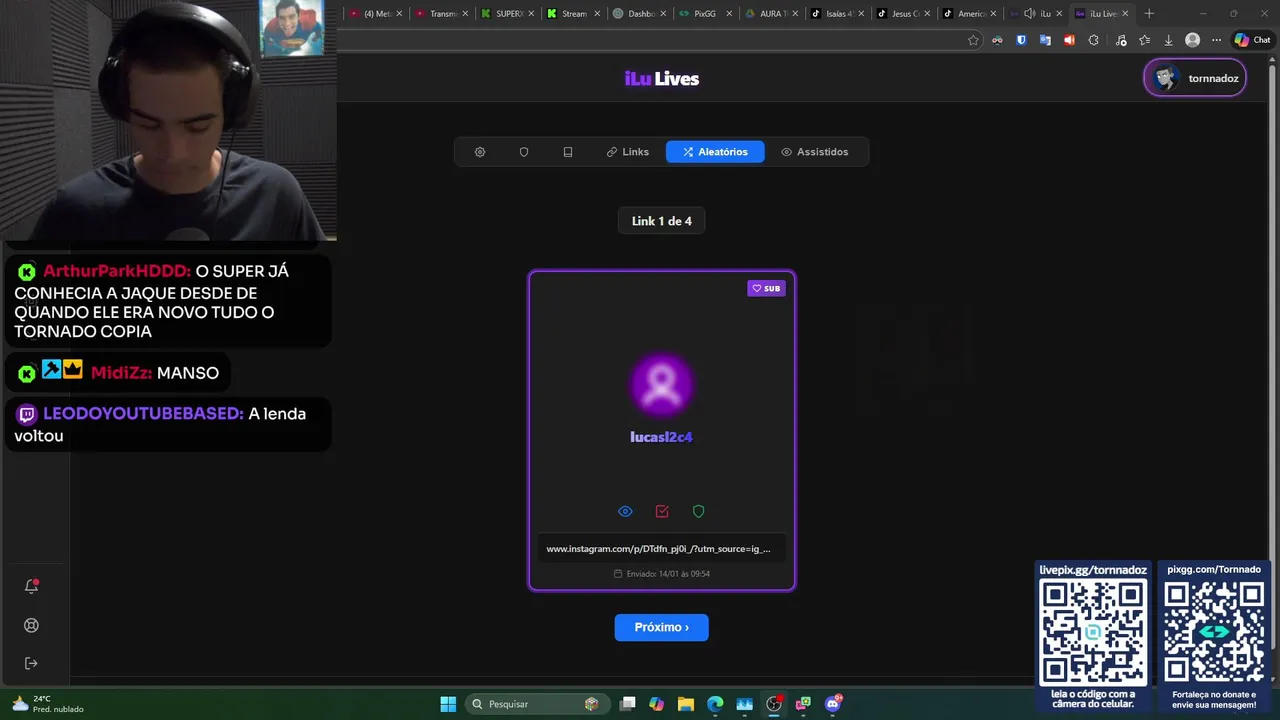Switch to the SUPERX browser tab
1280x720 pixels.
coord(508,14)
